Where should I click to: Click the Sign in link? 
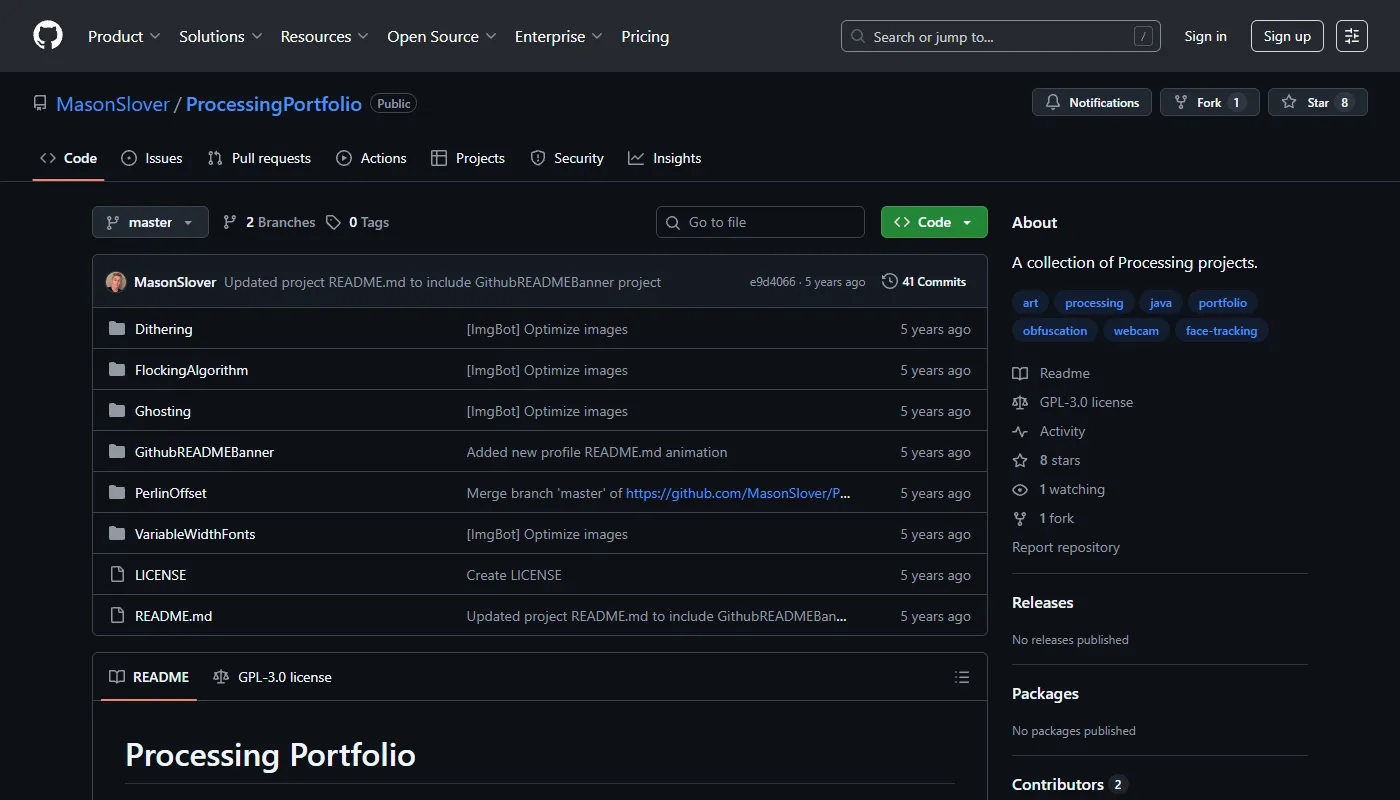pyautogui.click(x=1205, y=36)
